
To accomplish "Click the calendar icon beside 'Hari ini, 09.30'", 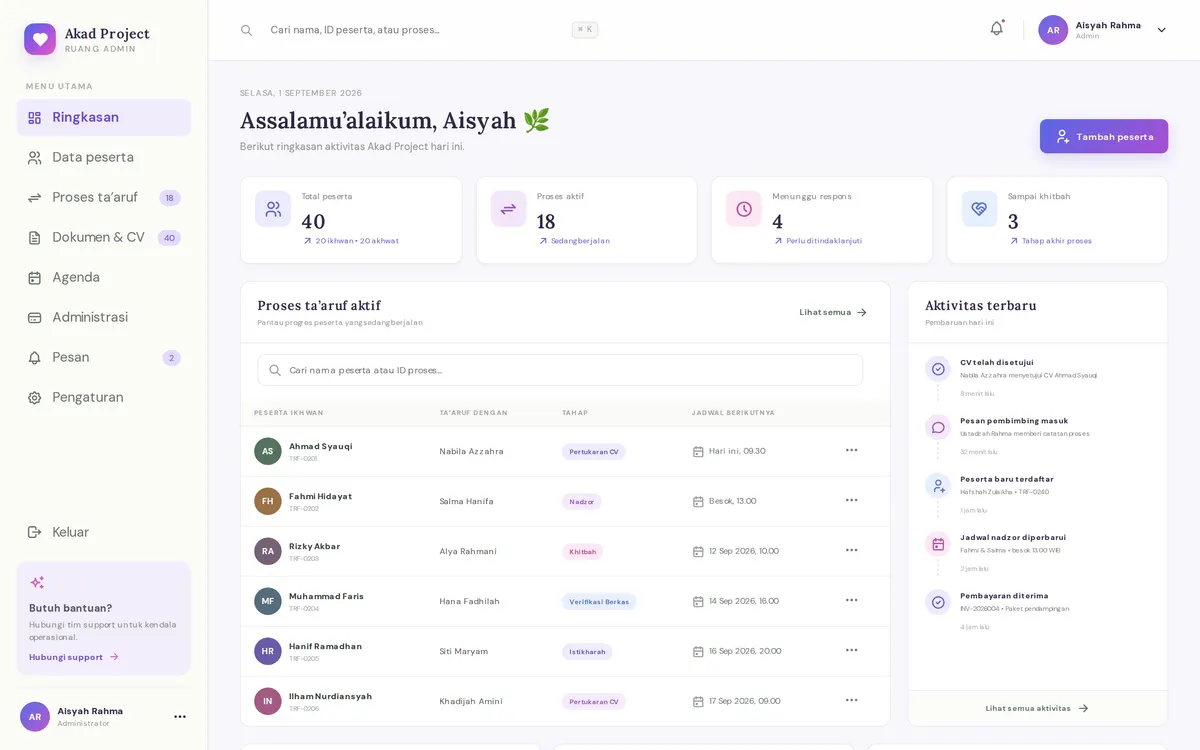I will [x=698, y=452].
